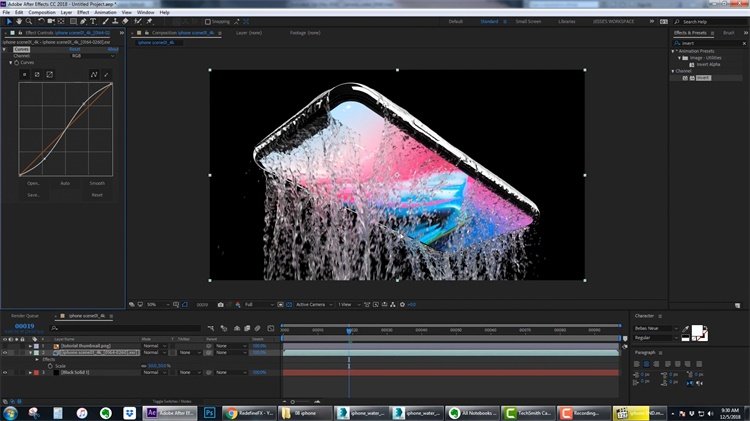Viewport: 750px width, 421px height.
Task: Toggle region of interest button in viewer
Action: [x=281, y=304]
